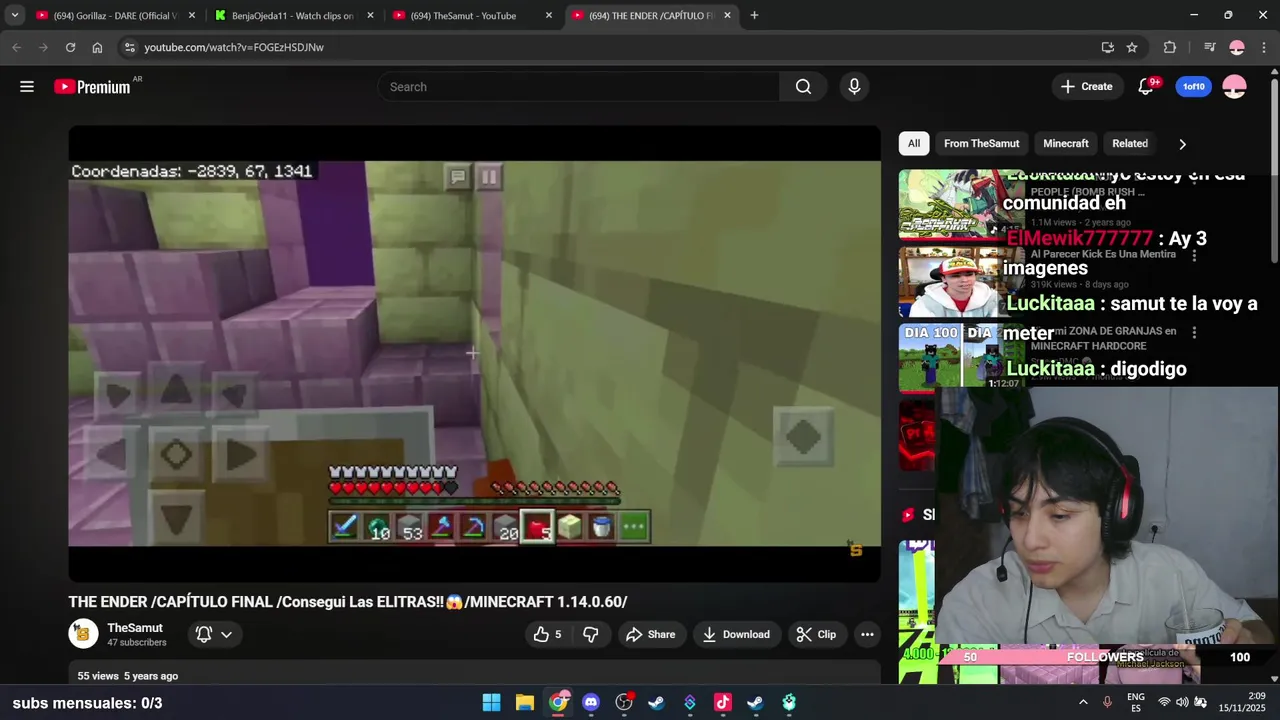Go to browser home page
1280x720 pixels.
click(x=97, y=47)
